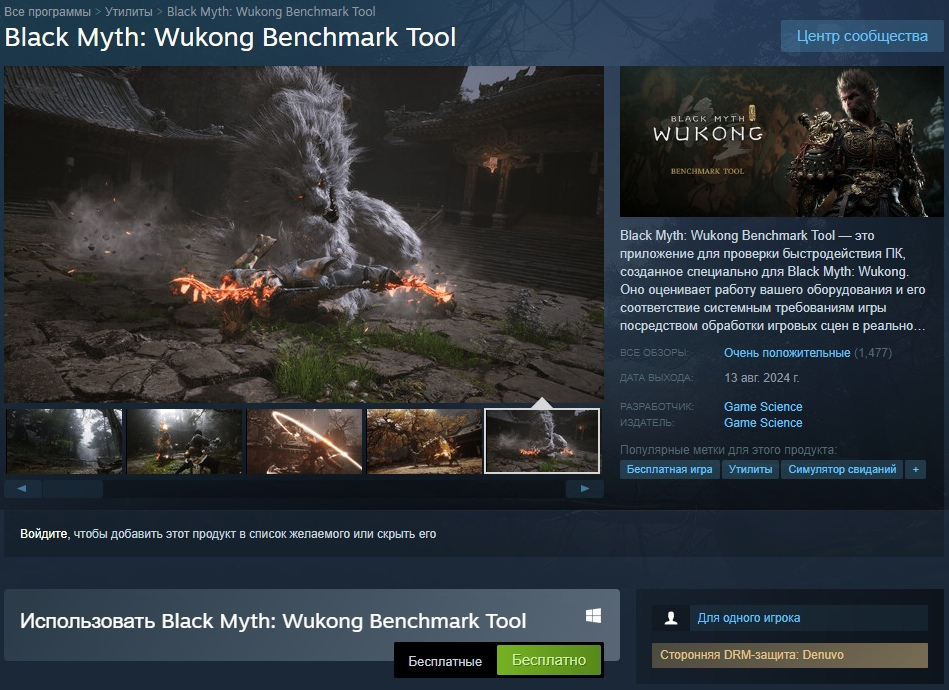Click the description ending 'сцен в реально…'
This screenshot has width=949, height=690.
(x=773, y=280)
